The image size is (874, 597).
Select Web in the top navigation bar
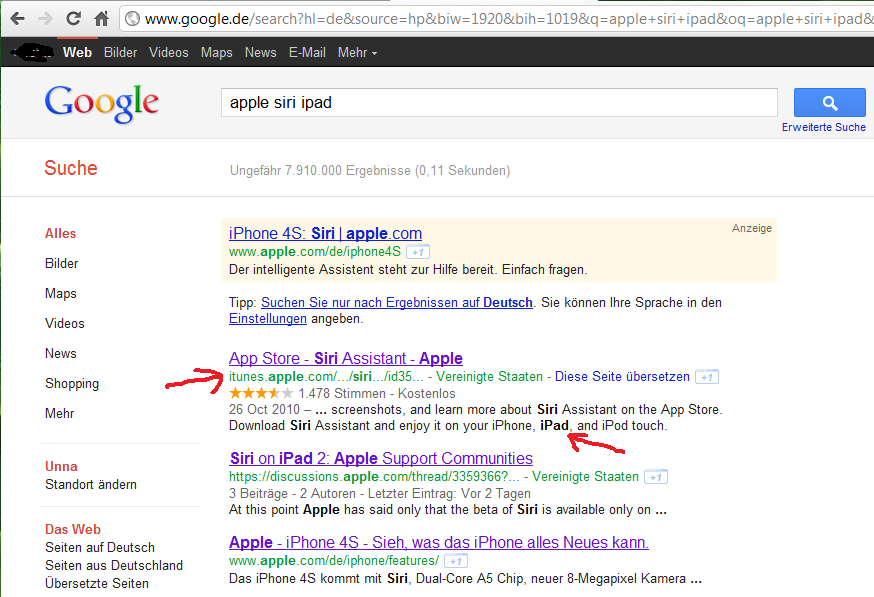(x=77, y=52)
